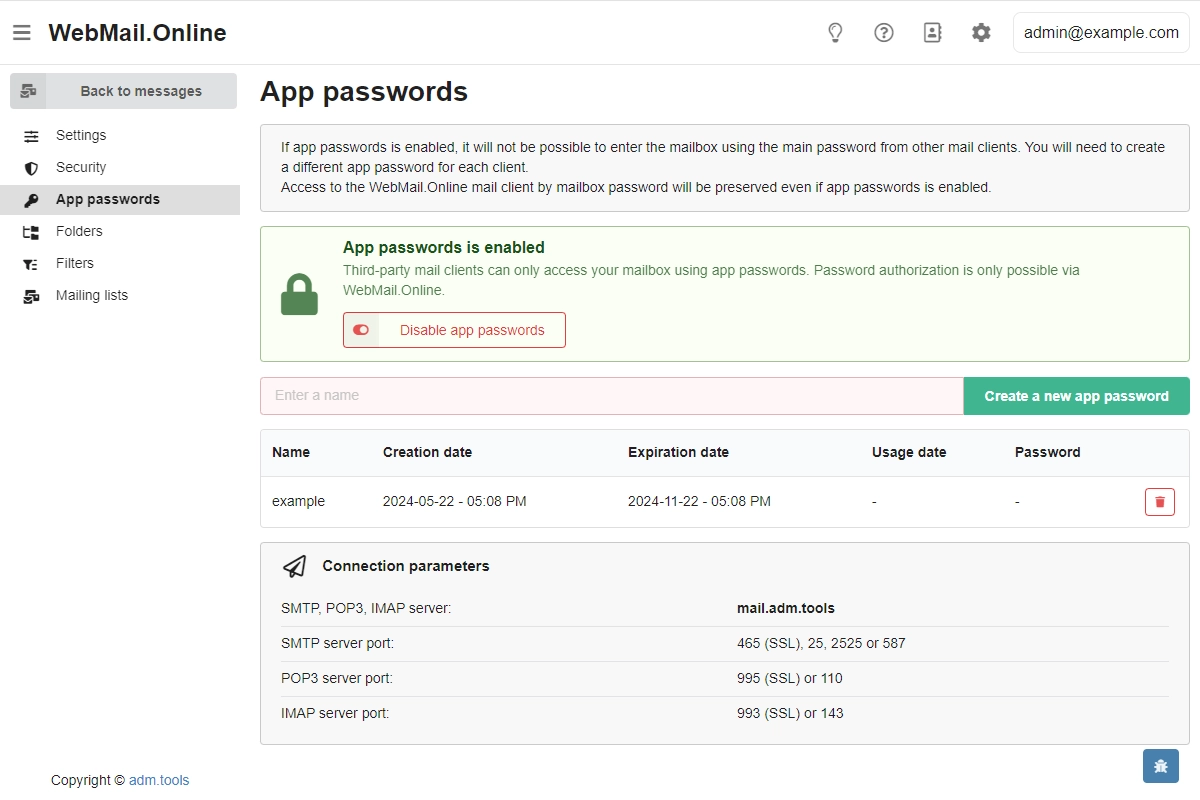Click Create a new app password

(x=1076, y=396)
